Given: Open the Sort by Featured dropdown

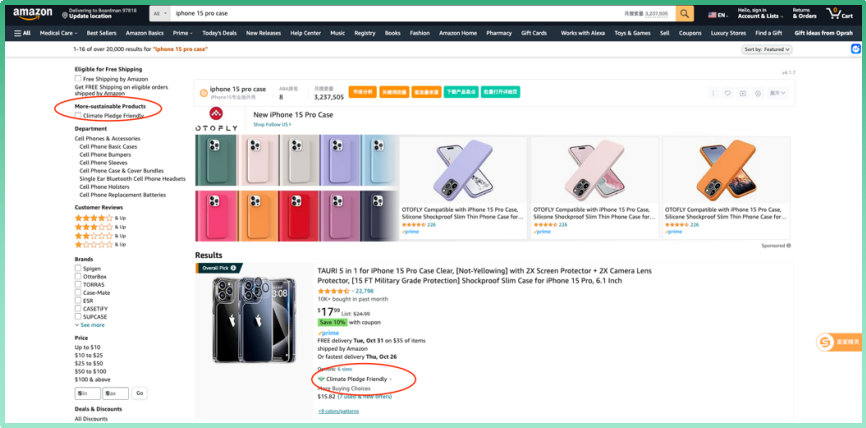Looking at the screenshot, I should pos(767,49).
